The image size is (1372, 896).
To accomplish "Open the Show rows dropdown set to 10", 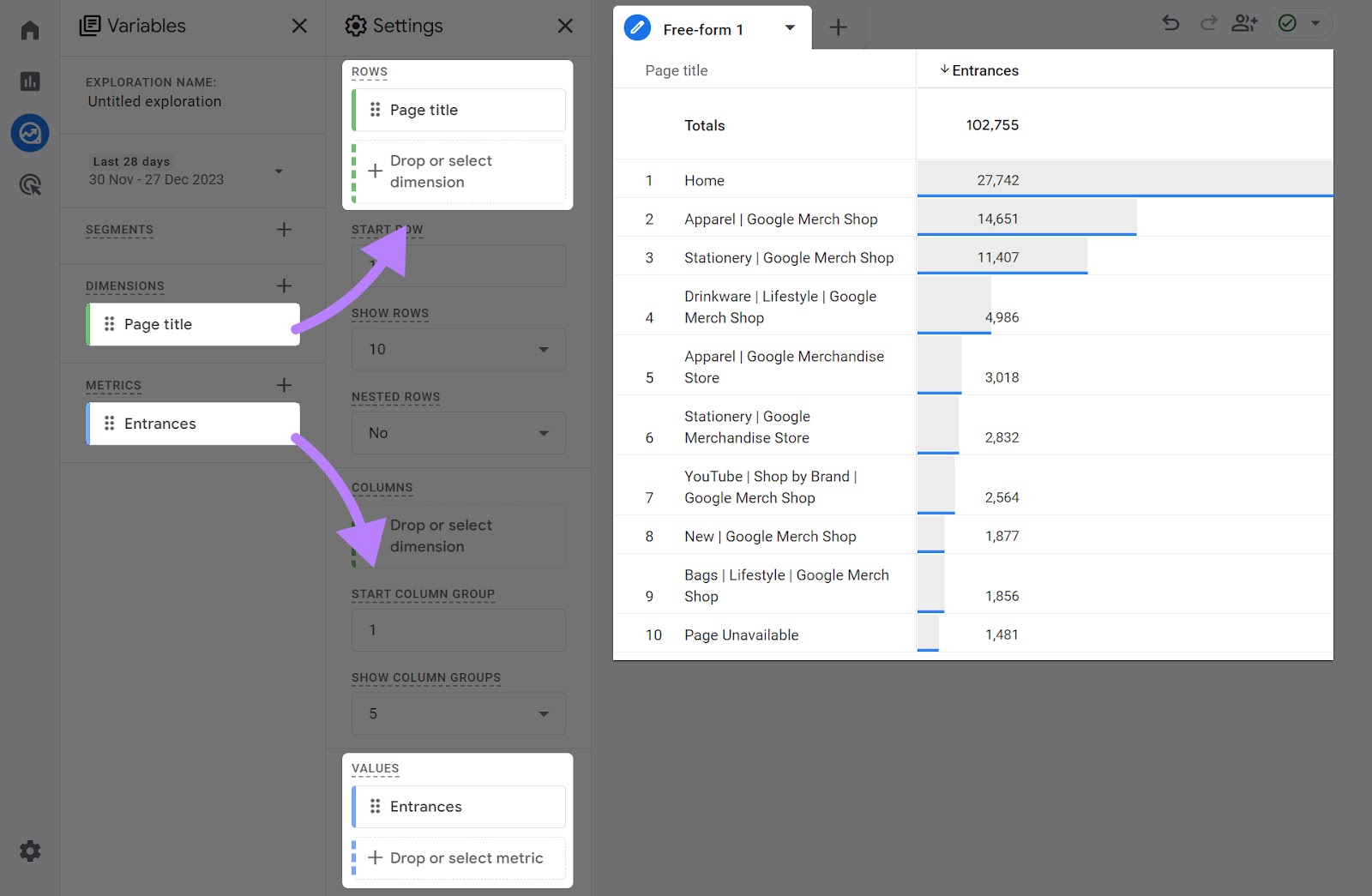I will click(458, 349).
